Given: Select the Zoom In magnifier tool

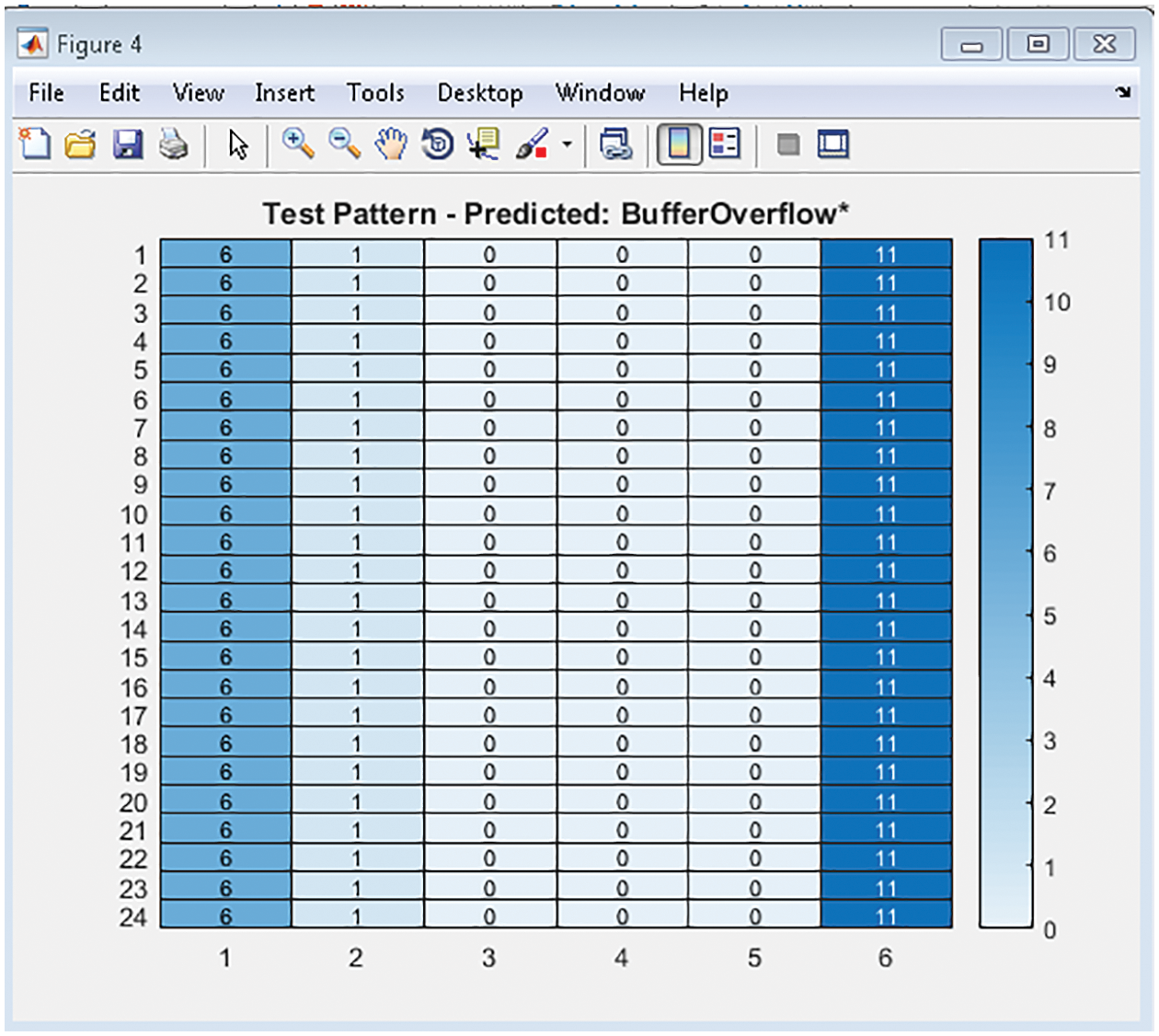Looking at the screenshot, I should click(298, 144).
